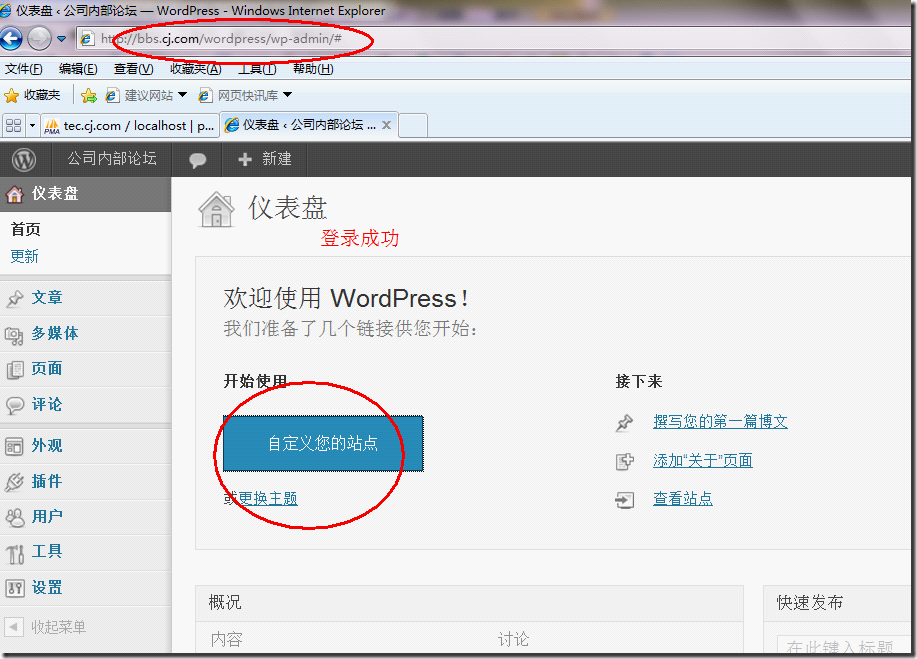This screenshot has height=659, width=917.
Task: Click the pushpin icon next to 文章
Action: click(15, 298)
